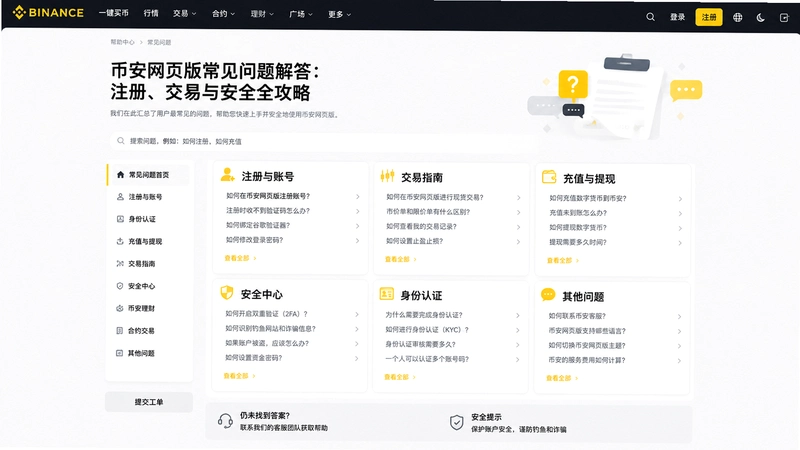Viewport: 800px width, 450px height.
Task: Click the candlestick icon of 交易指南 card
Action: pyautogui.click(x=387, y=176)
